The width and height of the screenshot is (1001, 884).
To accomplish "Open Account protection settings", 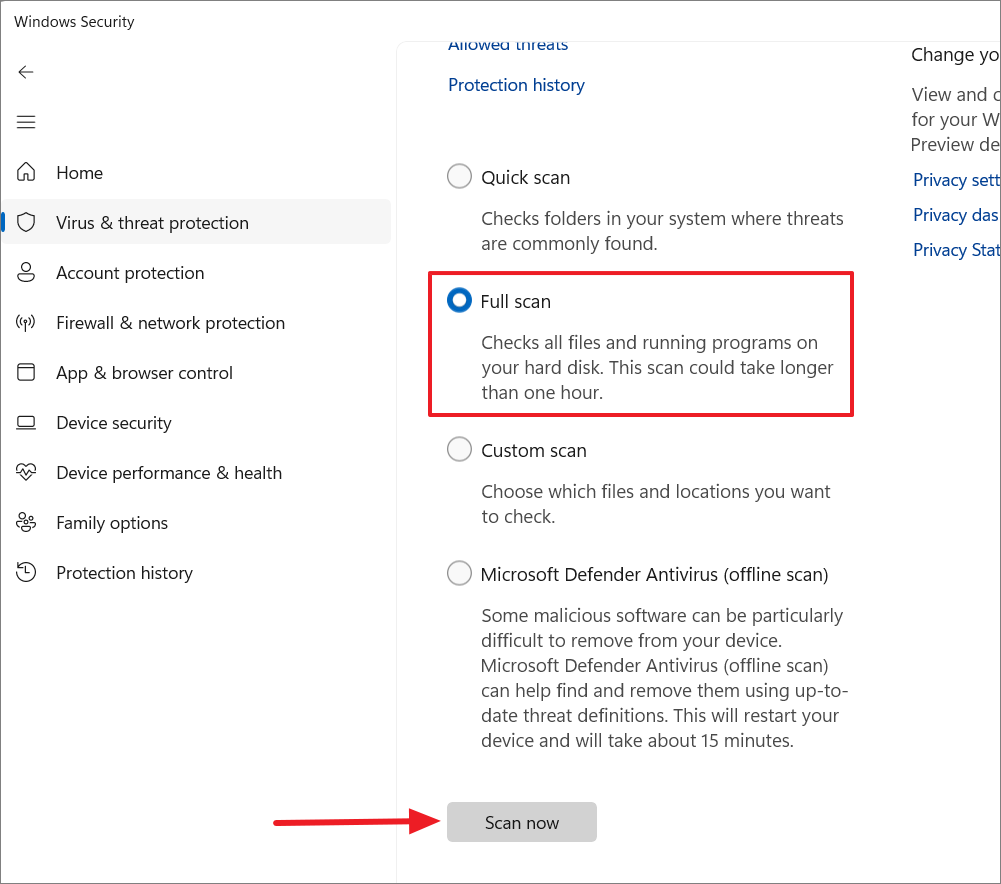I will [130, 272].
